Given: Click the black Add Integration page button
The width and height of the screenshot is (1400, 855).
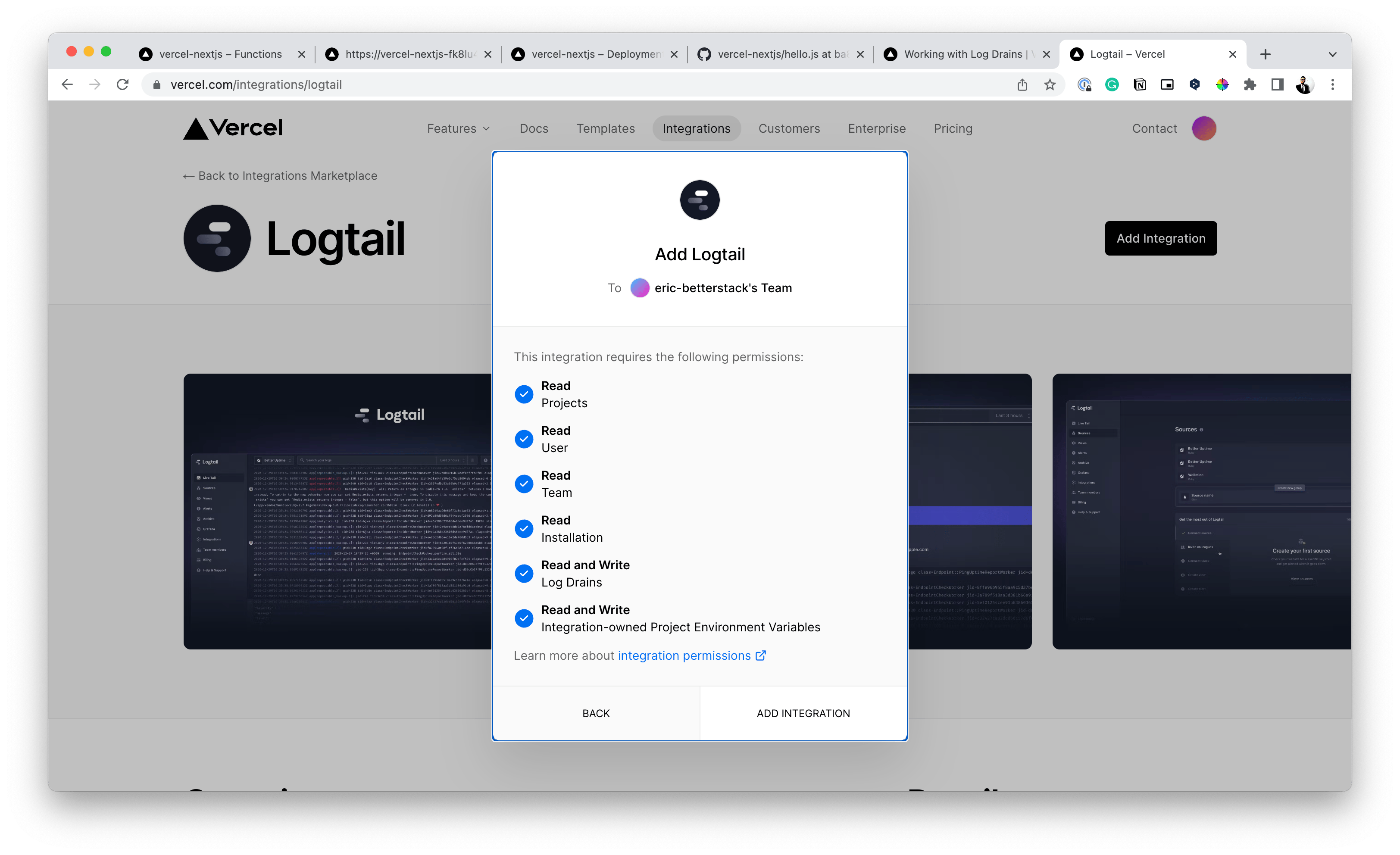Looking at the screenshot, I should point(1160,238).
